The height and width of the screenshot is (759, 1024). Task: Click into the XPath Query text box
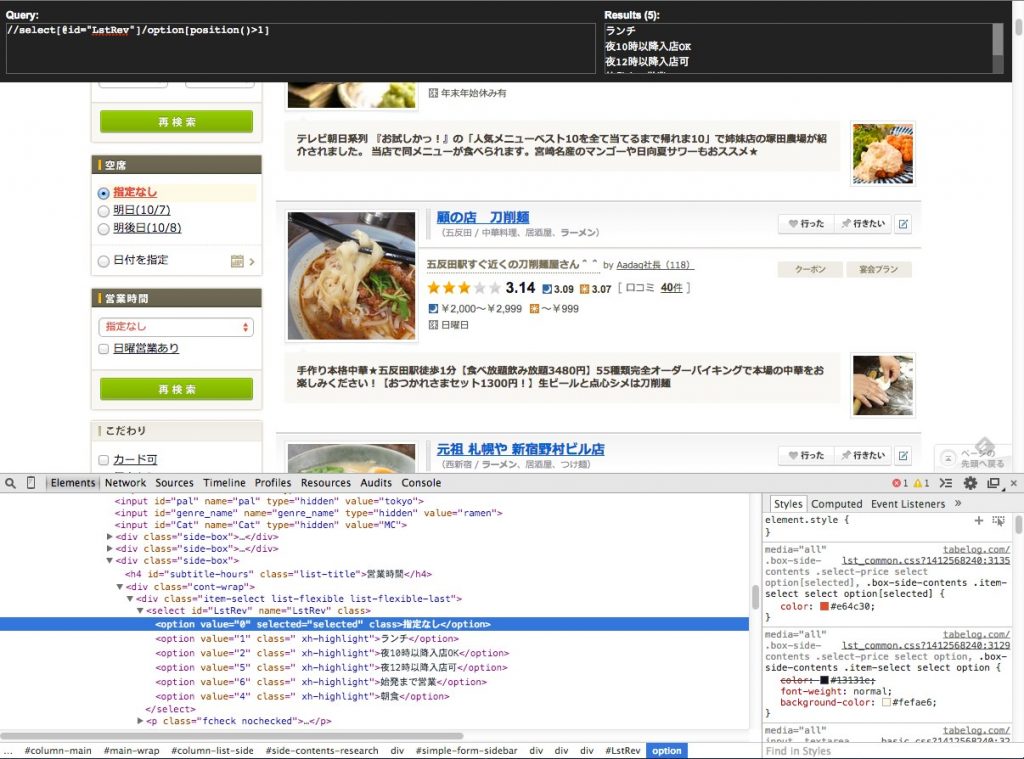[x=300, y=48]
